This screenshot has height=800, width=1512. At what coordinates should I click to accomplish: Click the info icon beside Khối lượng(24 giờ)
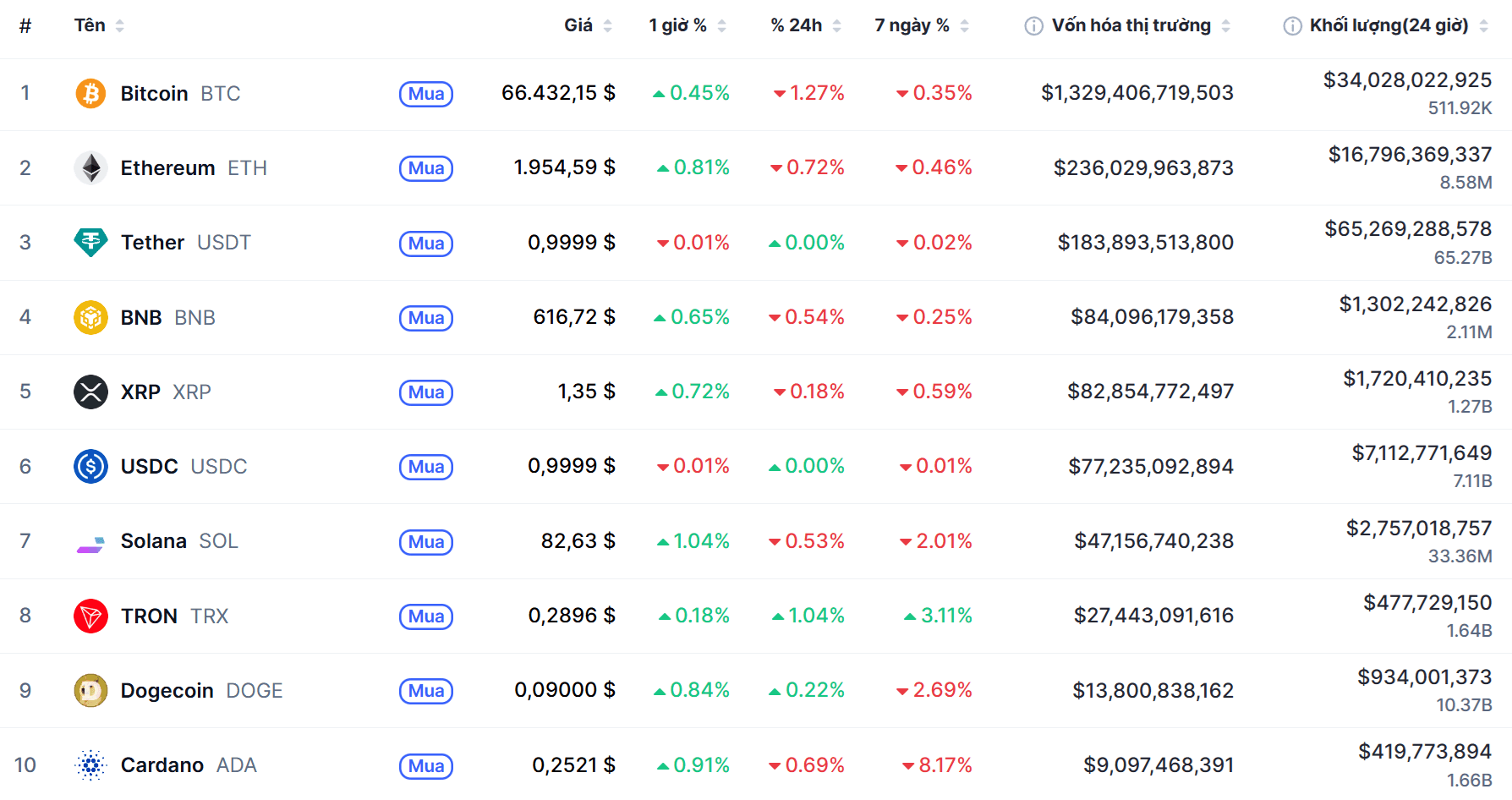tap(1292, 26)
